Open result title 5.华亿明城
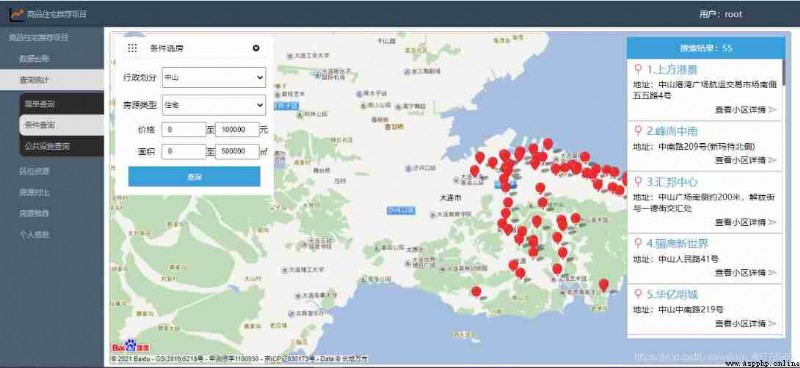Viewport: 800px width, 368px height. pyautogui.click(x=672, y=295)
